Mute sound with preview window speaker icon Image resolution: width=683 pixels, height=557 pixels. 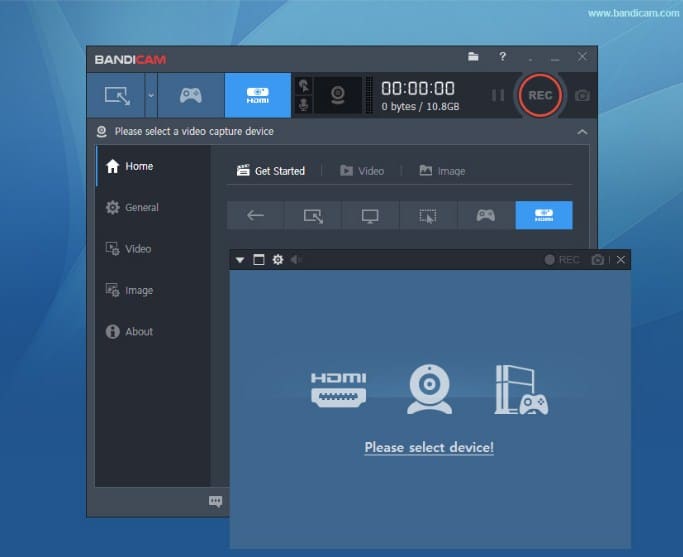click(x=296, y=260)
